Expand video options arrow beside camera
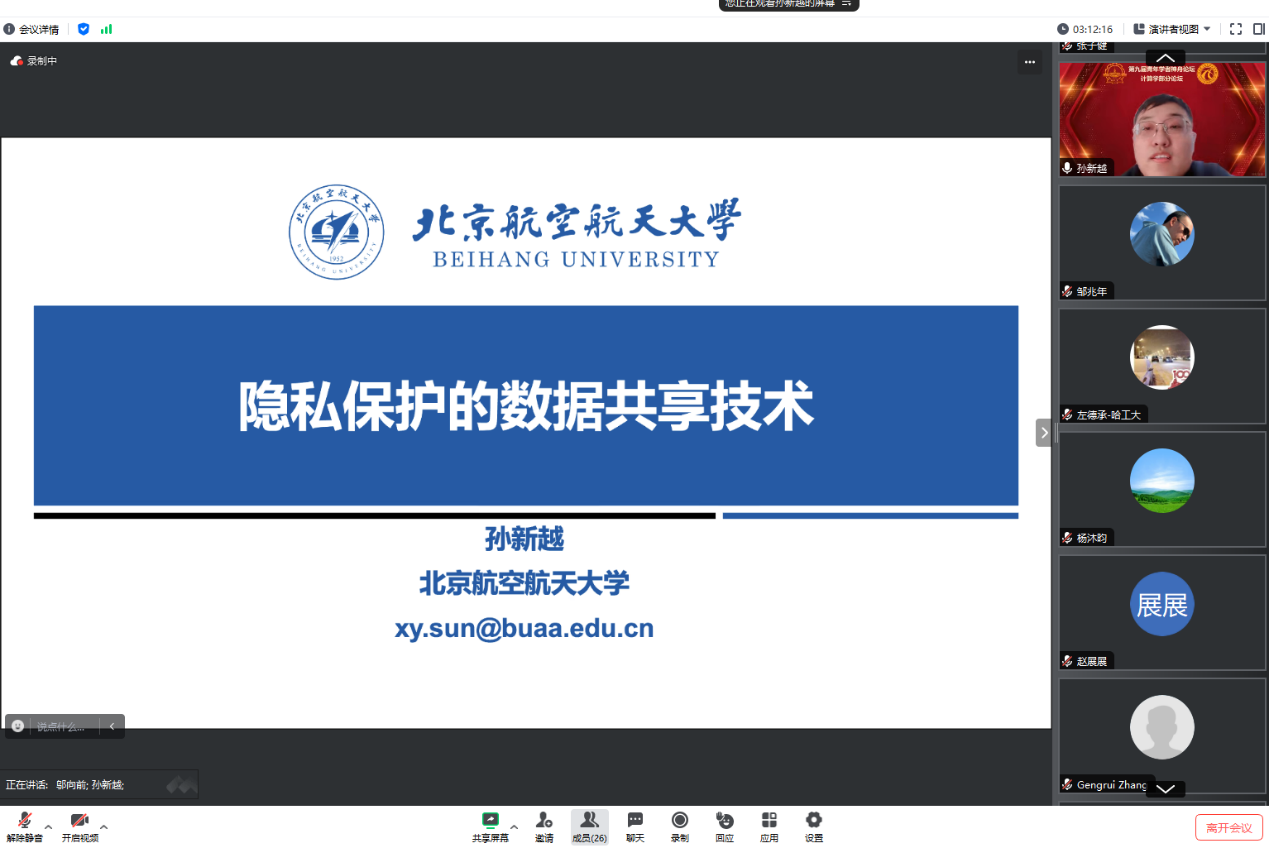This screenshot has height=848, width=1269. pyautogui.click(x=104, y=827)
